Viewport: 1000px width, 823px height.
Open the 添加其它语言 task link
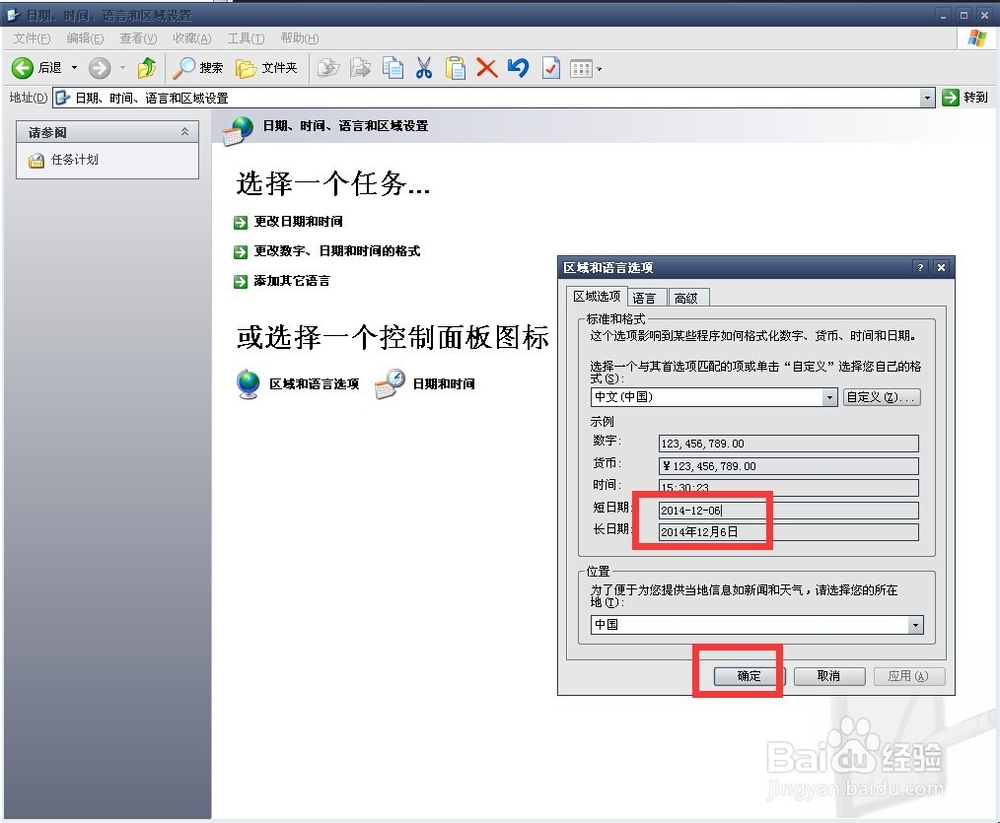291,281
